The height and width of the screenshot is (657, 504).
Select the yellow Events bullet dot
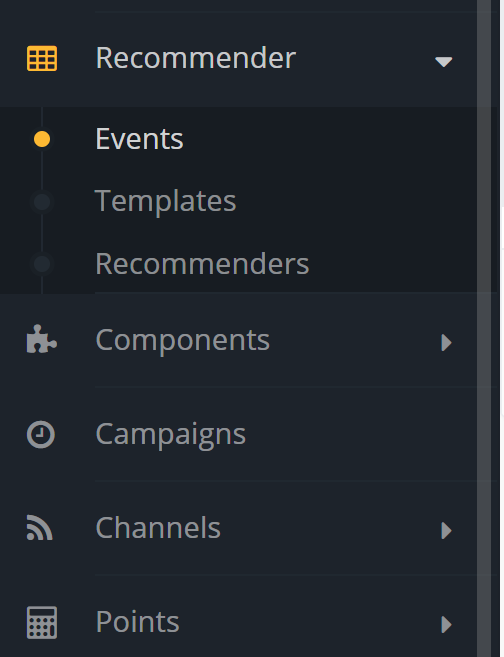42,139
